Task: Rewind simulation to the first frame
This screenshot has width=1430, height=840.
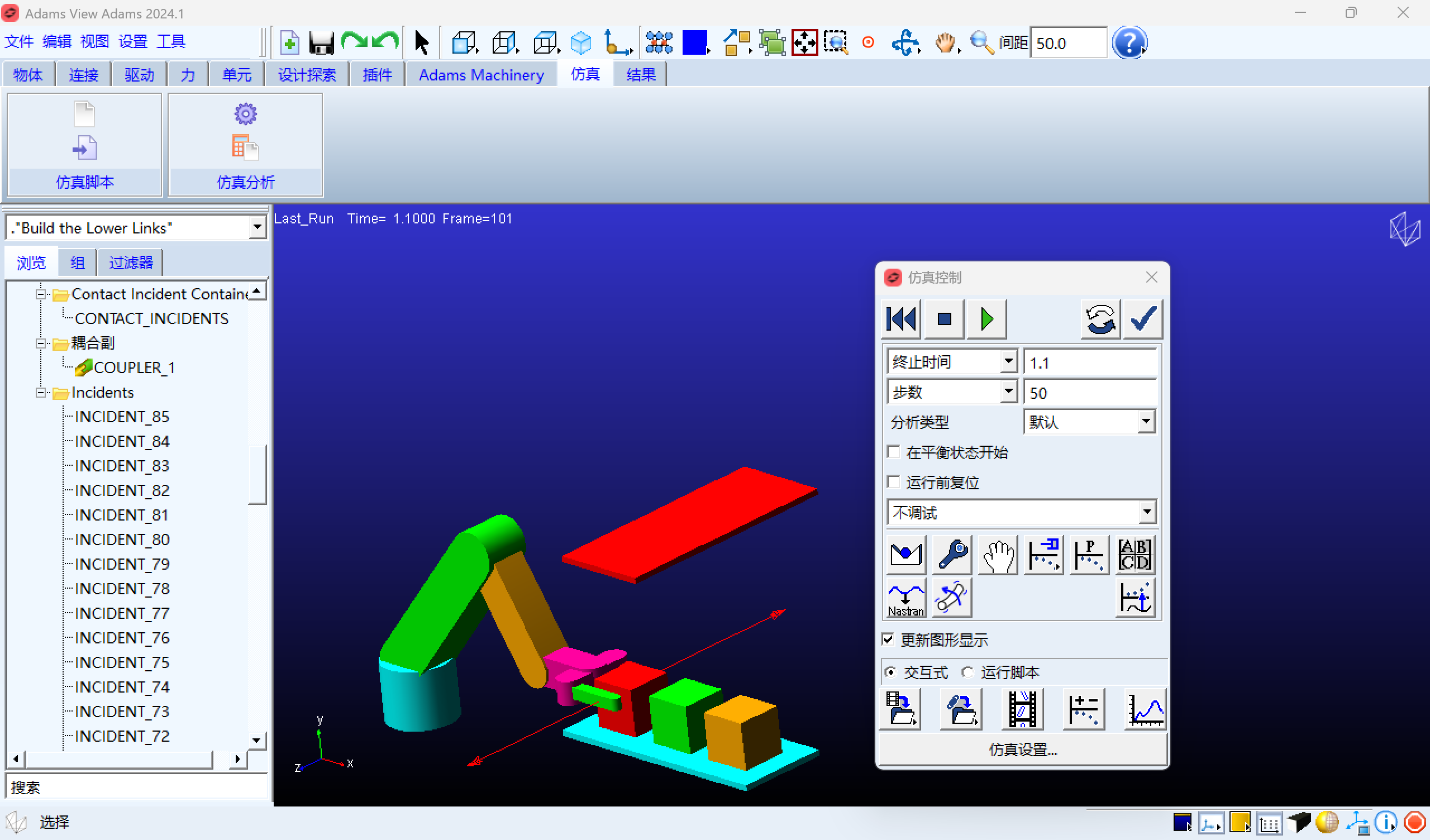Action: coord(902,319)
